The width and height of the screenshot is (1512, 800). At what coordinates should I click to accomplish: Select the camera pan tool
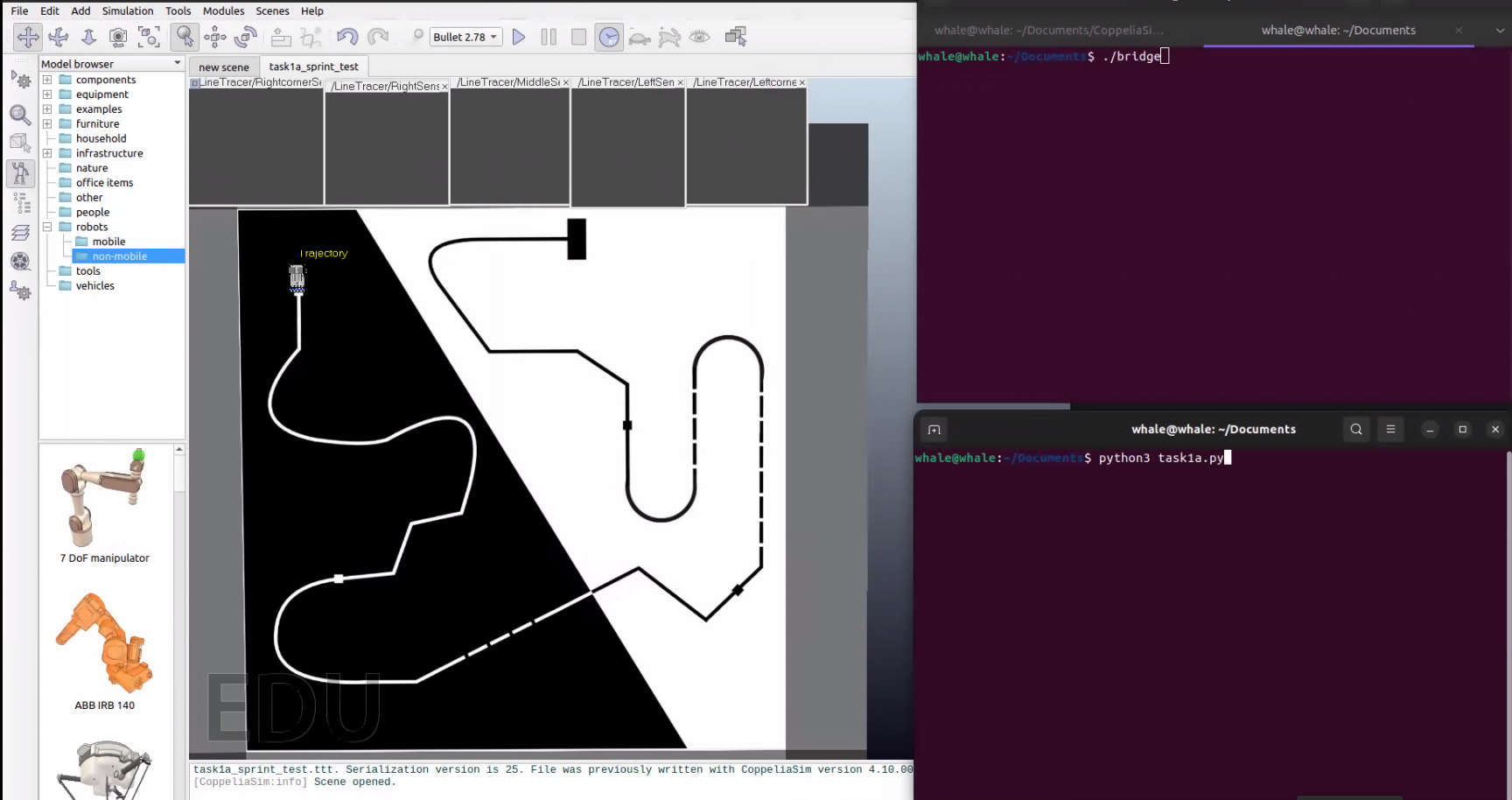(28, 37)
